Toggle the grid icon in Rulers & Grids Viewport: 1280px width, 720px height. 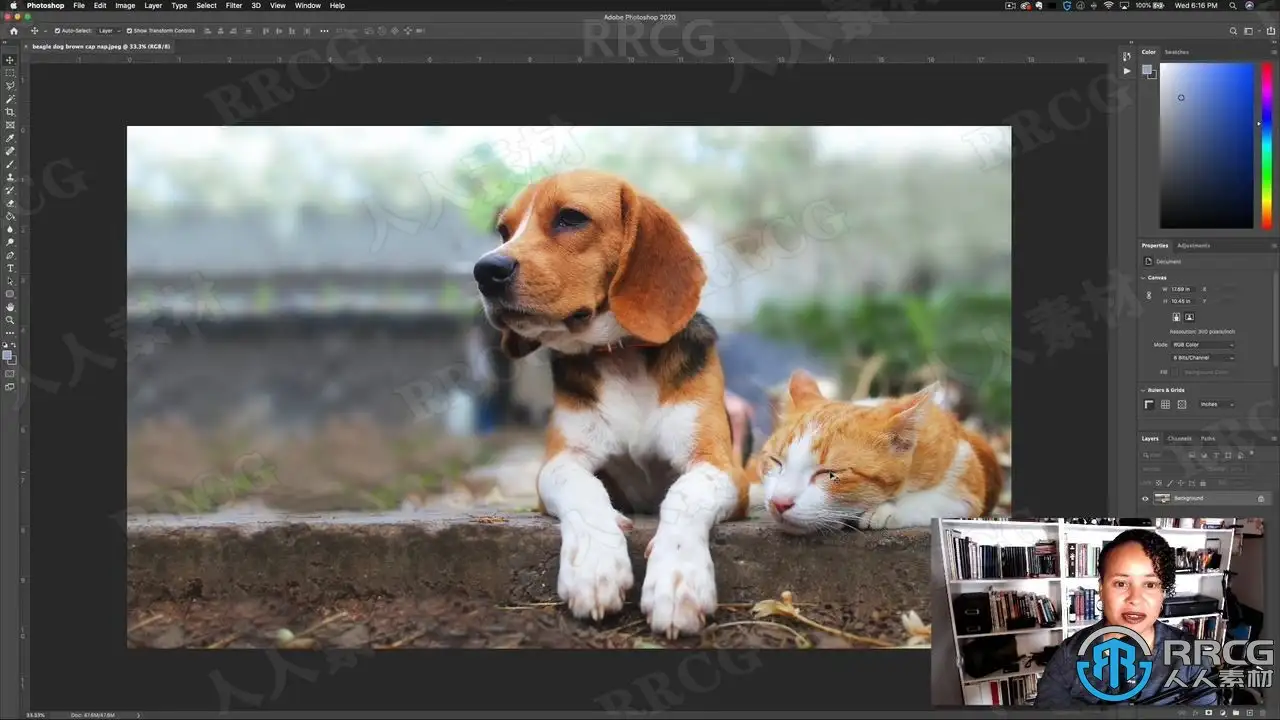point(1165,404)
